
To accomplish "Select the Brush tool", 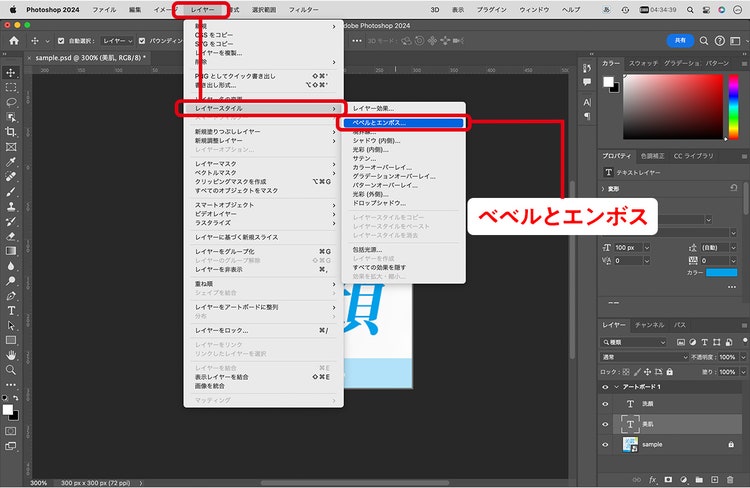I will [x=11, y=191].
